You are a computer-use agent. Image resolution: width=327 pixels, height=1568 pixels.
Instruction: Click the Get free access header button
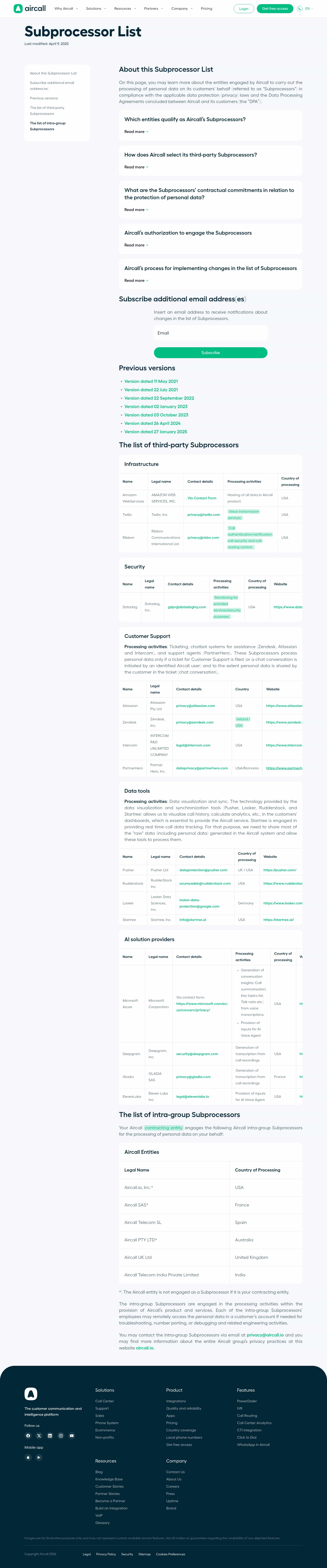tap(275, 9)
